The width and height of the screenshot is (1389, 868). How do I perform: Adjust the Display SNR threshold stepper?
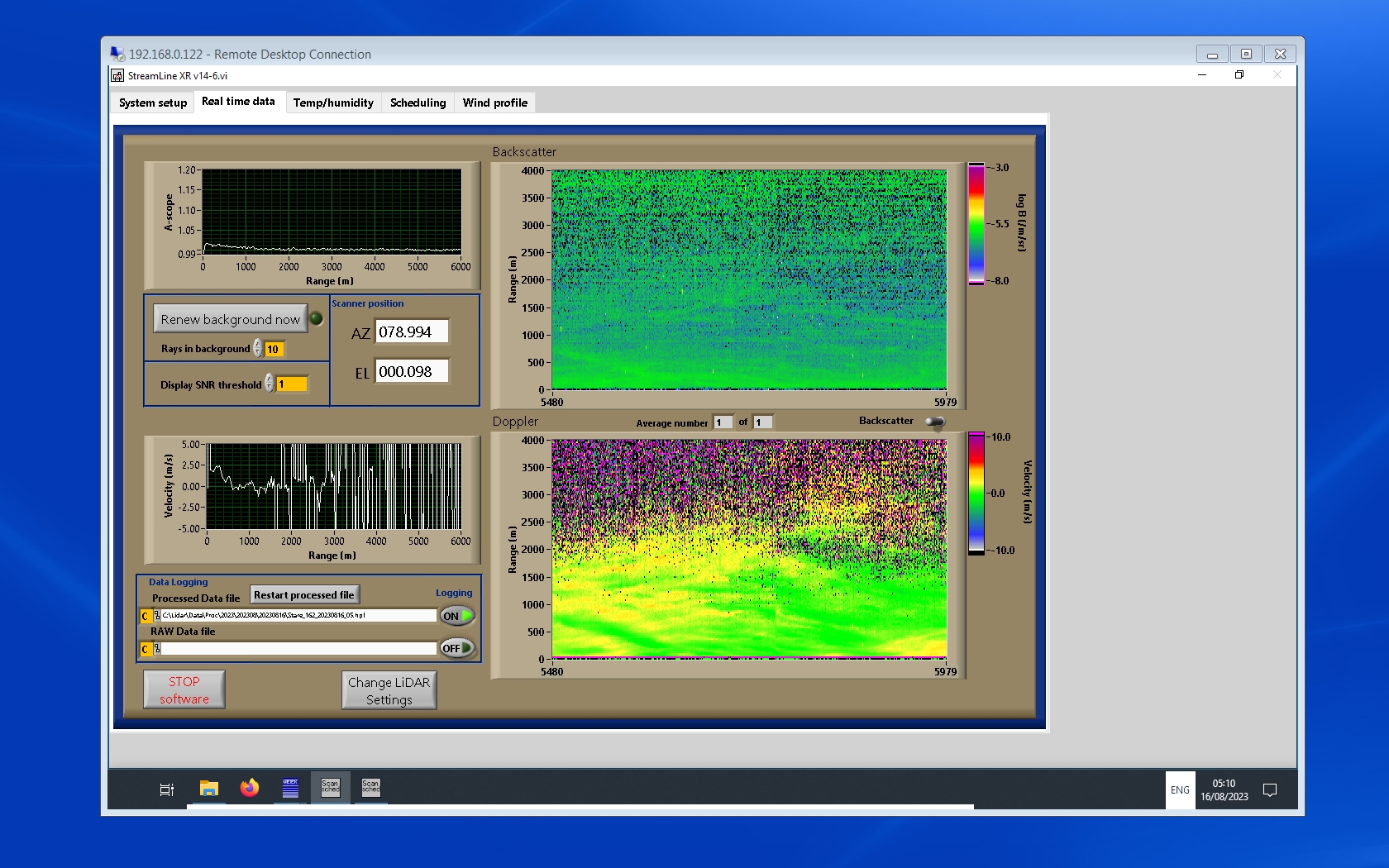click(270, 384)
